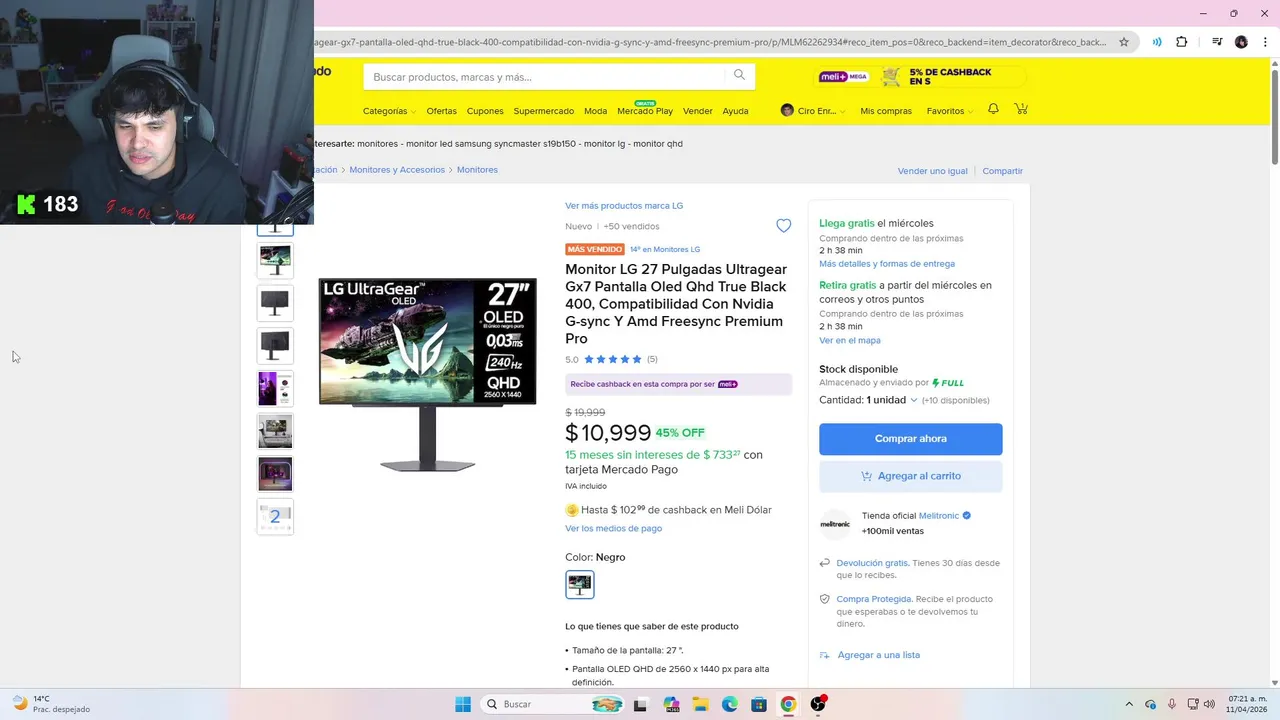Open OBS Studio from the taskbar
Image resolution: width=1280 pixels, height=720 pixels.
click(x=818, y=704)
